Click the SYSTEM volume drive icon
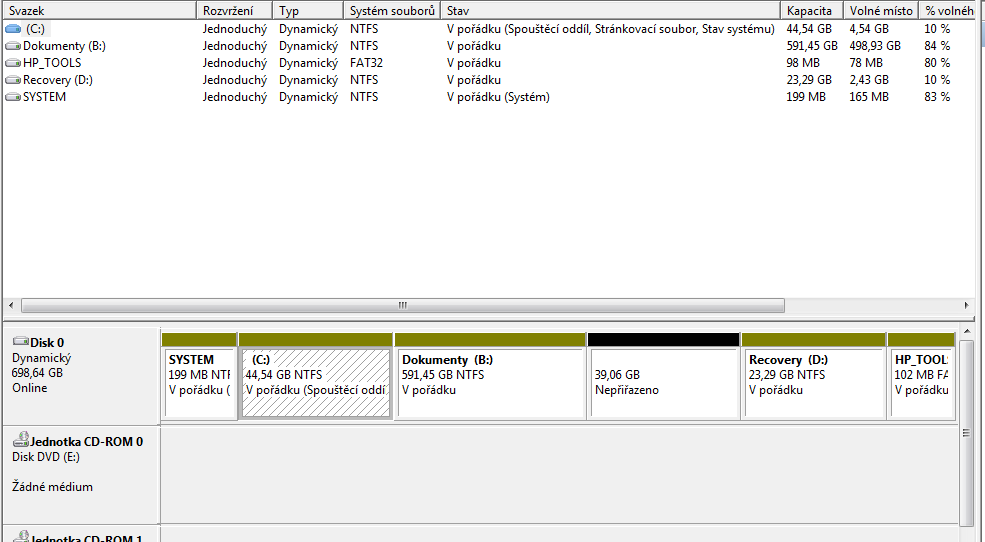This screenshot has height=542, width=985. tap(13, 97)
